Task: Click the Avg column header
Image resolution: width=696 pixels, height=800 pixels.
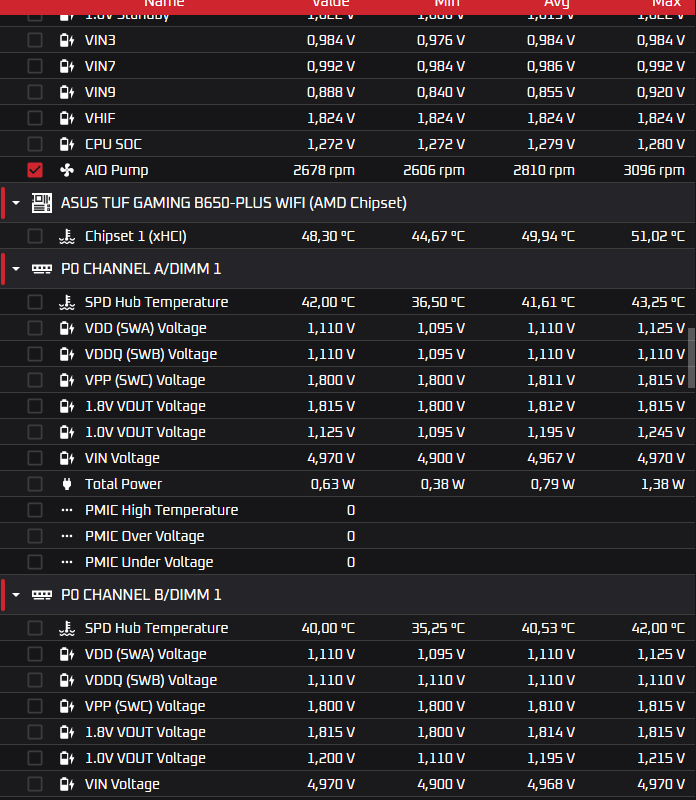Action: [557, 3]
